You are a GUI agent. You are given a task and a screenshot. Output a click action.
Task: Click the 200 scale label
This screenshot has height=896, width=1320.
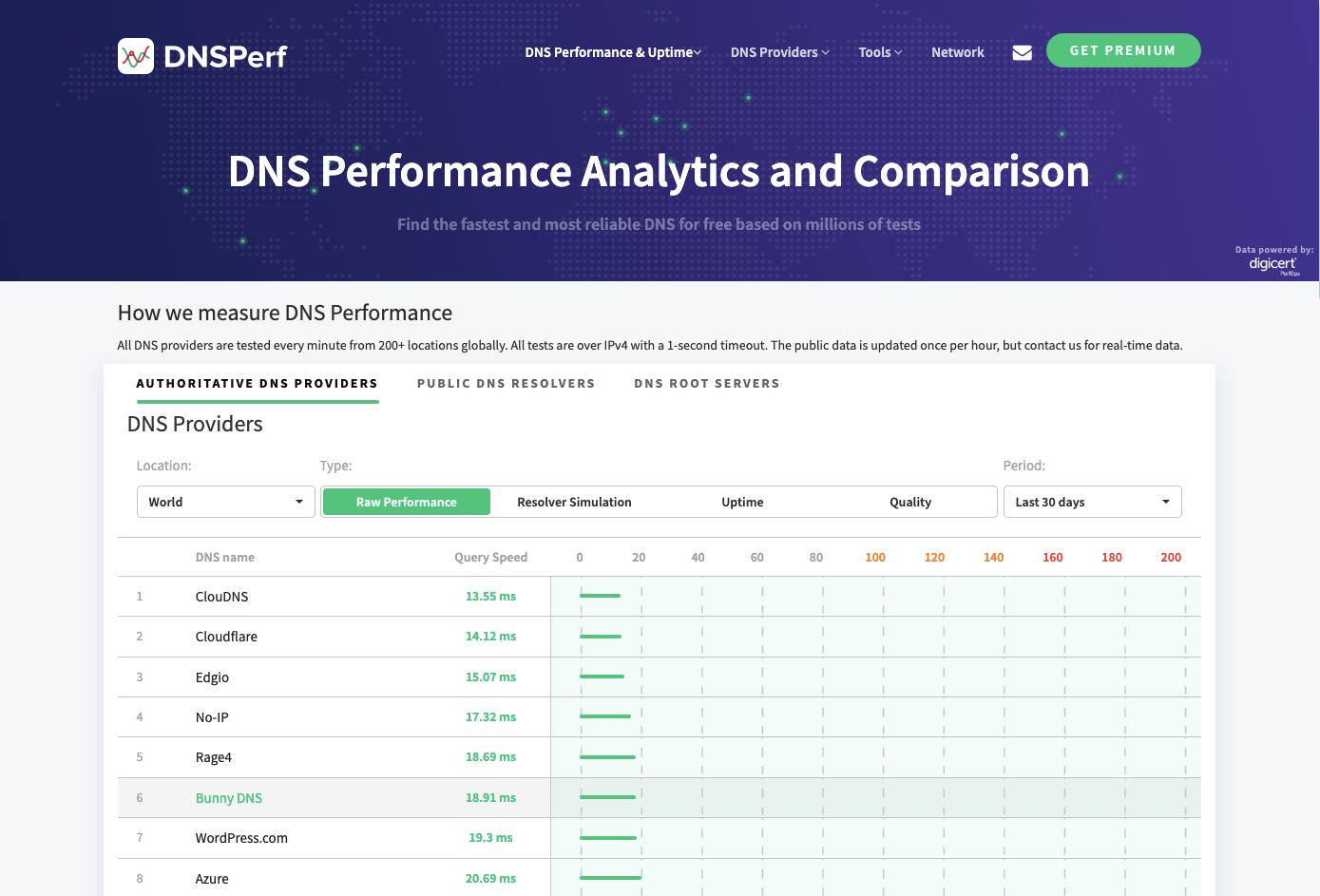[1171, 558]
